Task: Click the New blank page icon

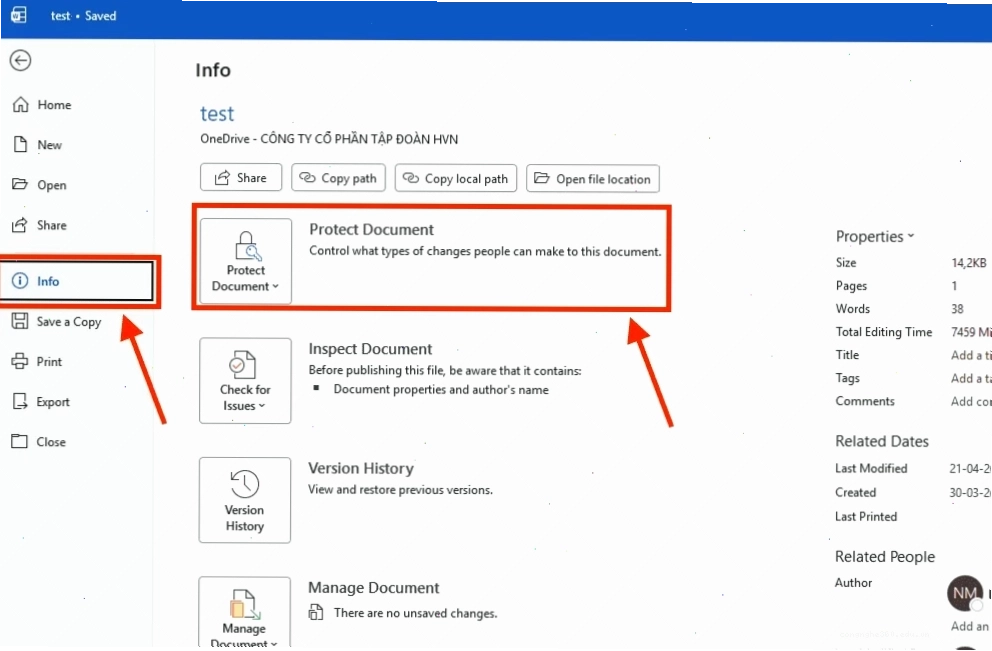Action: coord(20,144)
